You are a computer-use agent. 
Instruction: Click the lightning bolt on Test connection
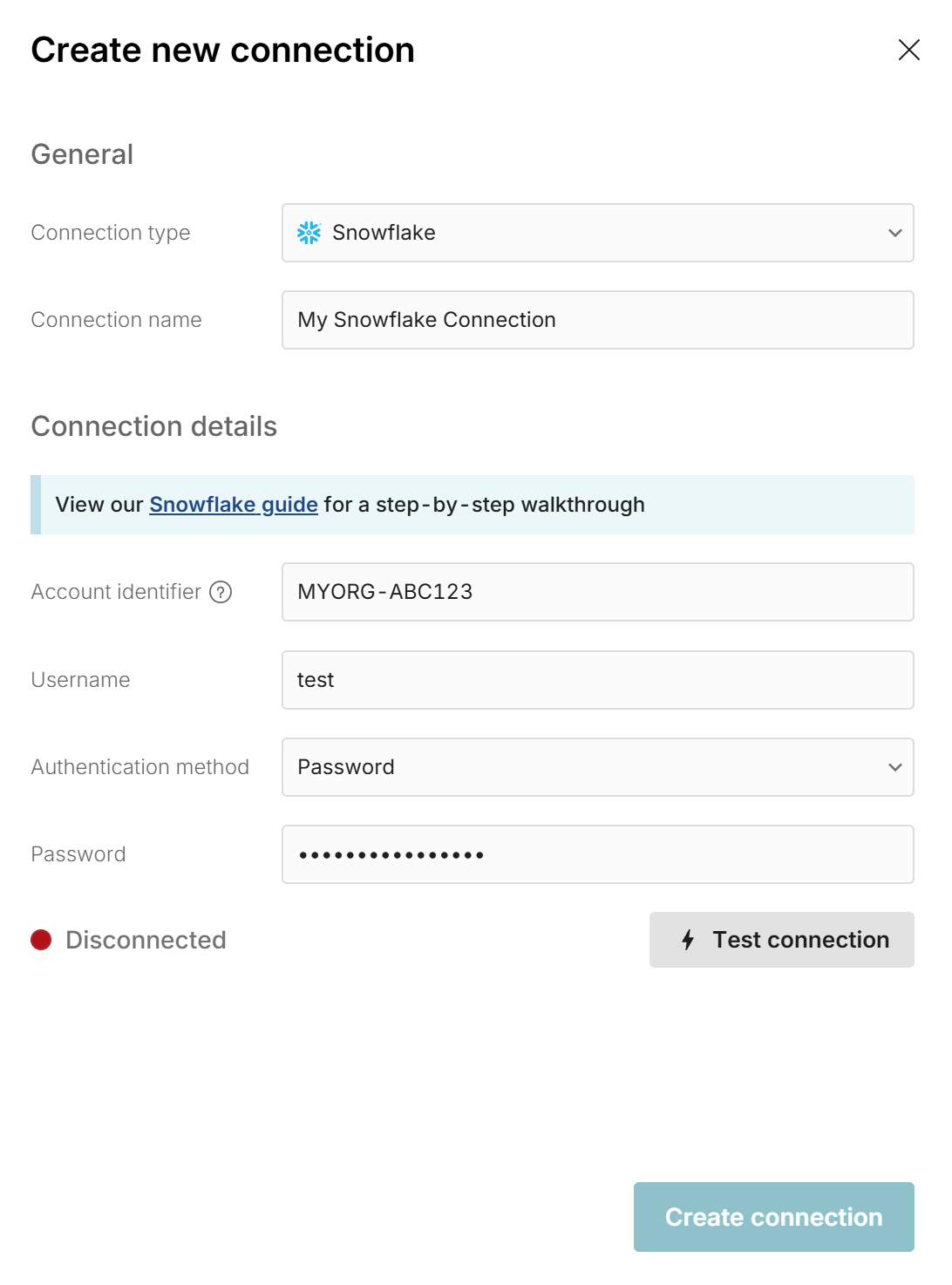coord(688,940)
